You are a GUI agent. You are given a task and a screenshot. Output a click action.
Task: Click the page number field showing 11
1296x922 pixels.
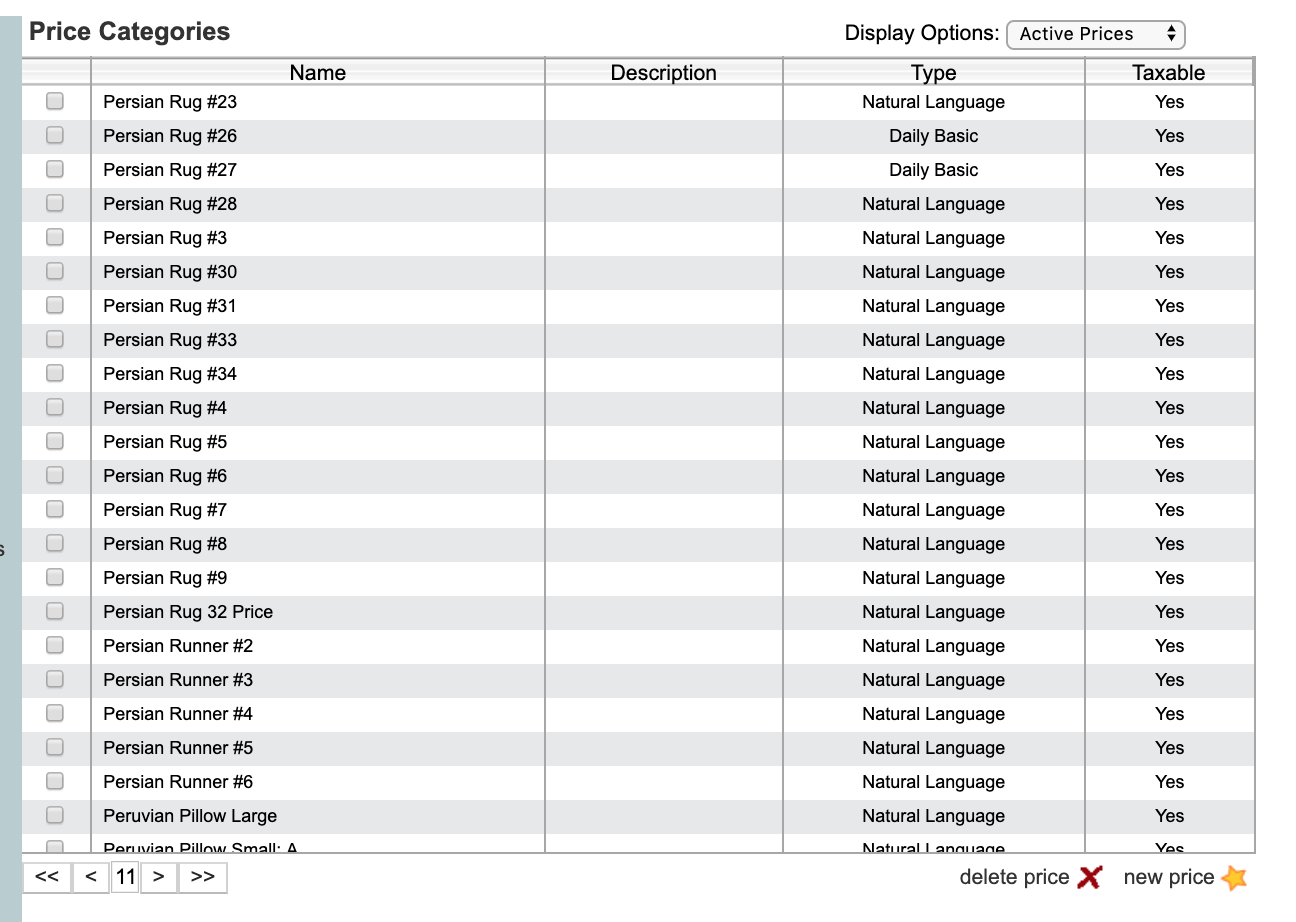[x=125, y=877]
